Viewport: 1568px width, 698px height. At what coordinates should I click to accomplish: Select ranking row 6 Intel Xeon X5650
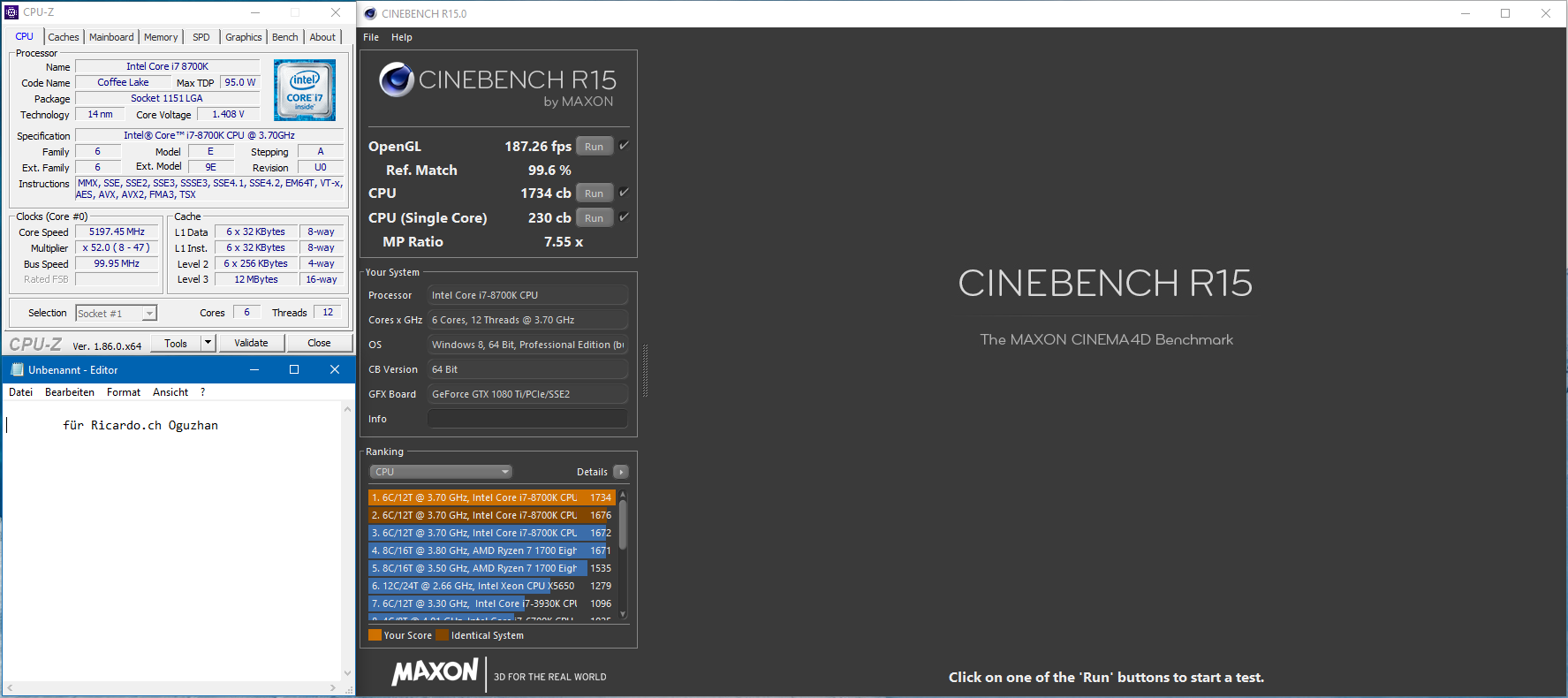tap(491, 586)
